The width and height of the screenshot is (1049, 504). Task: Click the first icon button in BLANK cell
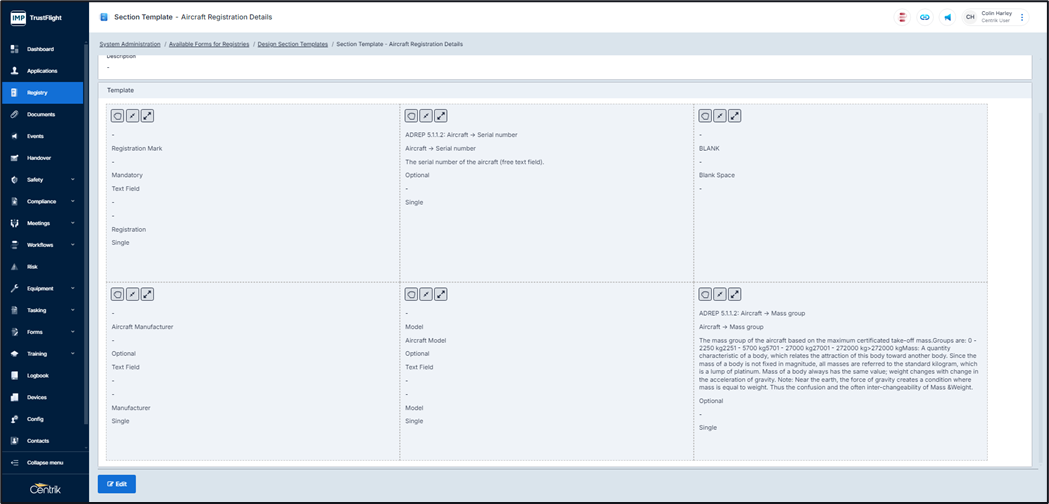705,116
